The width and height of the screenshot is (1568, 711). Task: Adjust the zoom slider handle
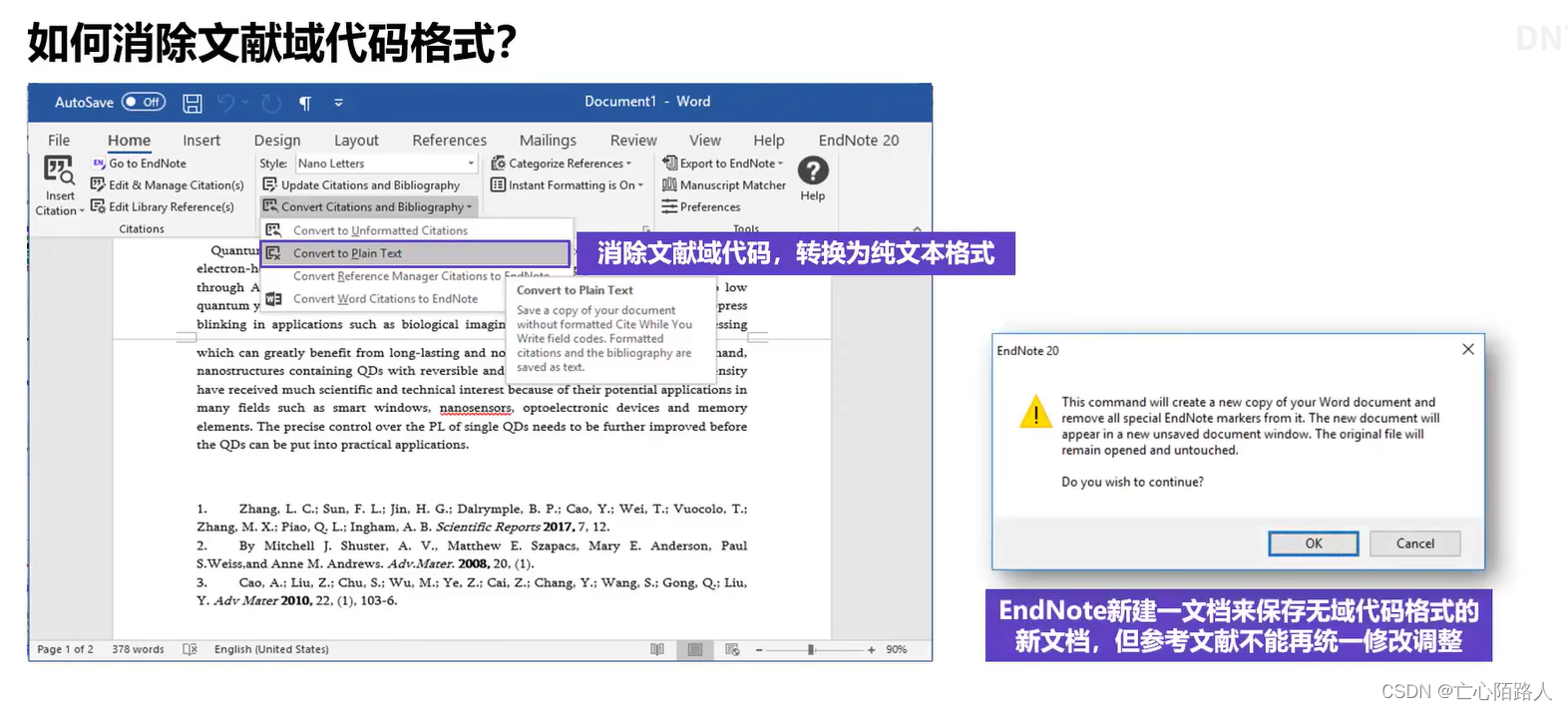pyautogui.click(x=811, y=650)
